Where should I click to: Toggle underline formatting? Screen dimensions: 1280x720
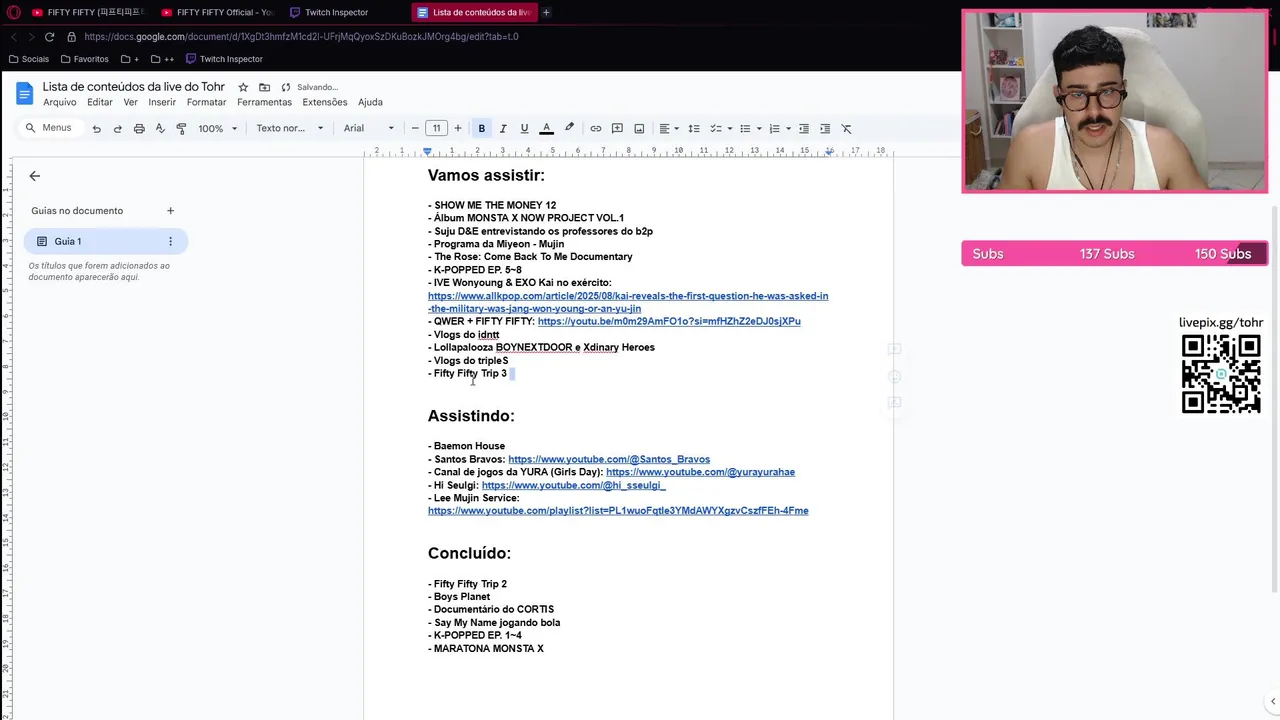tap(524, 129)
